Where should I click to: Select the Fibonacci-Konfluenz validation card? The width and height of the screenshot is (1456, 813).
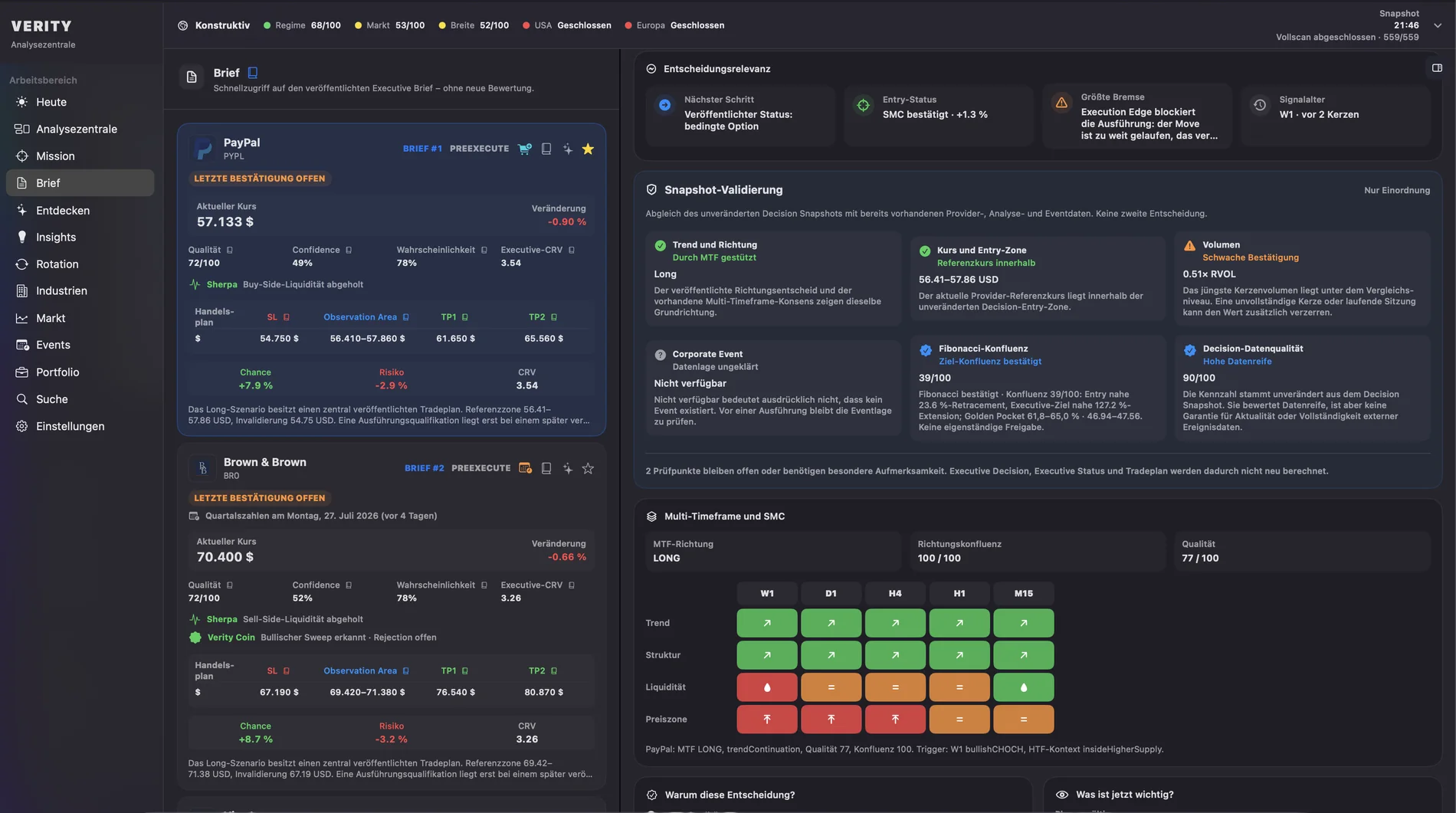(x=1038, y=388)
